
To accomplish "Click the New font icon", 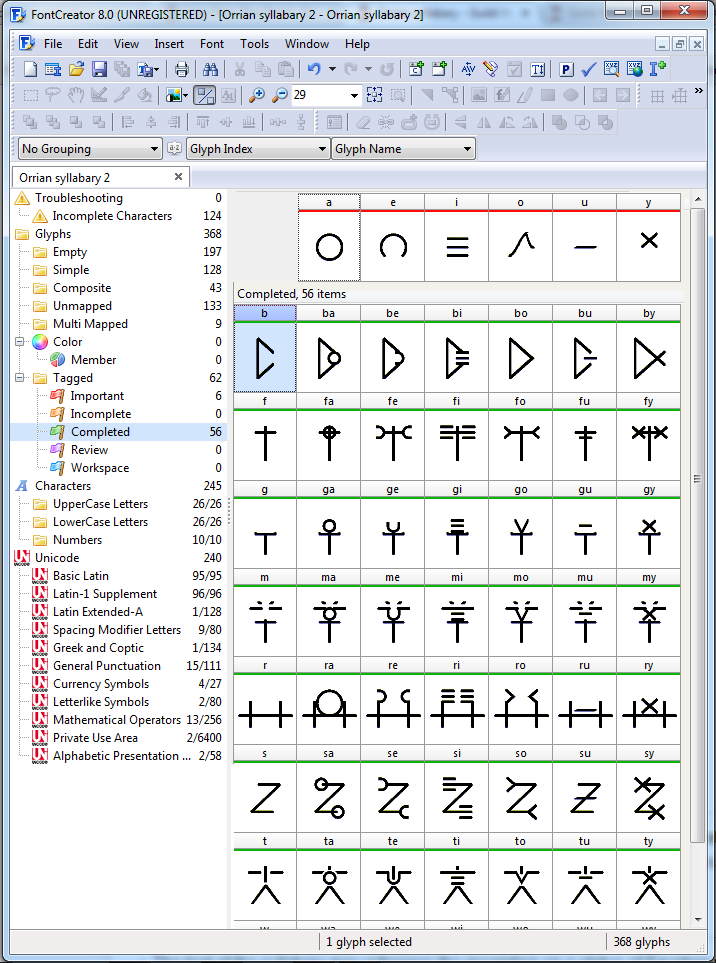I will (30, 69).
